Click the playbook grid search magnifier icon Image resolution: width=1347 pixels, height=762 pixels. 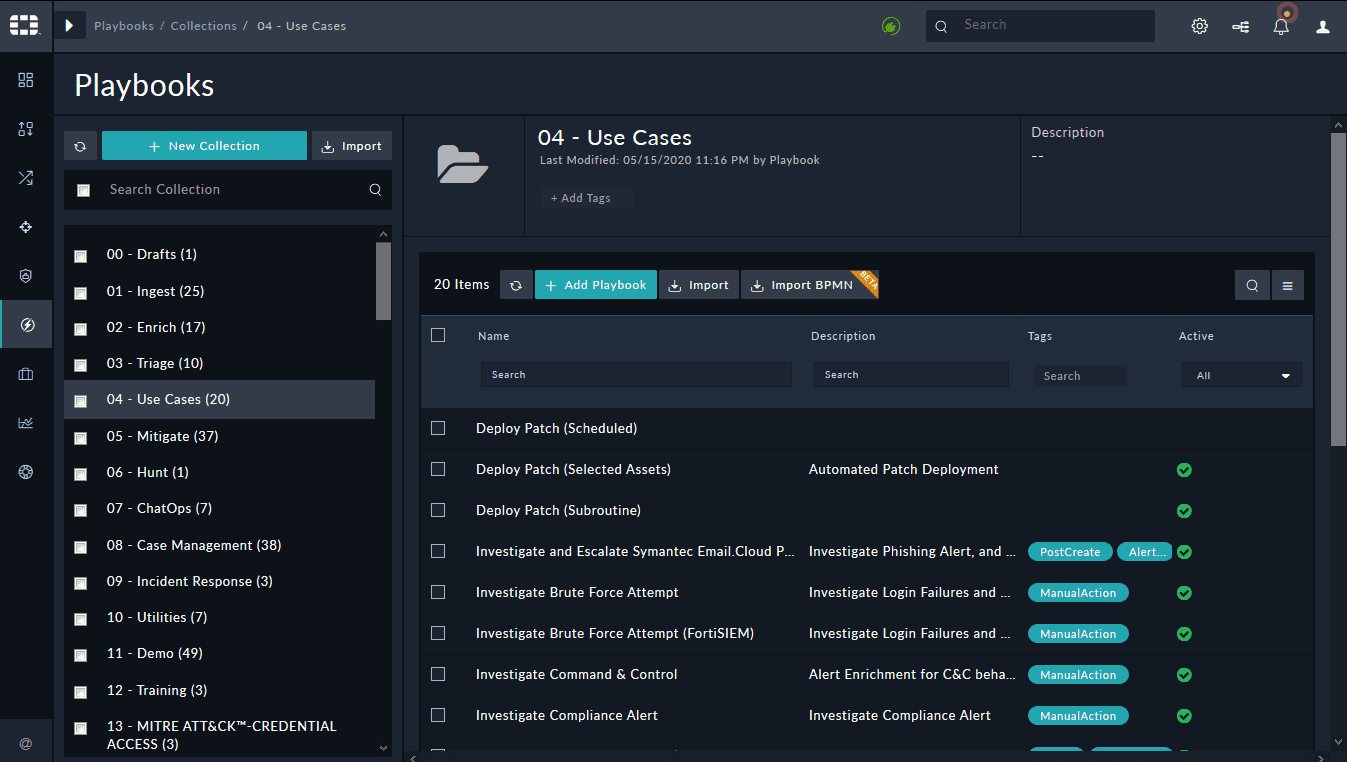coord(1252,286)
